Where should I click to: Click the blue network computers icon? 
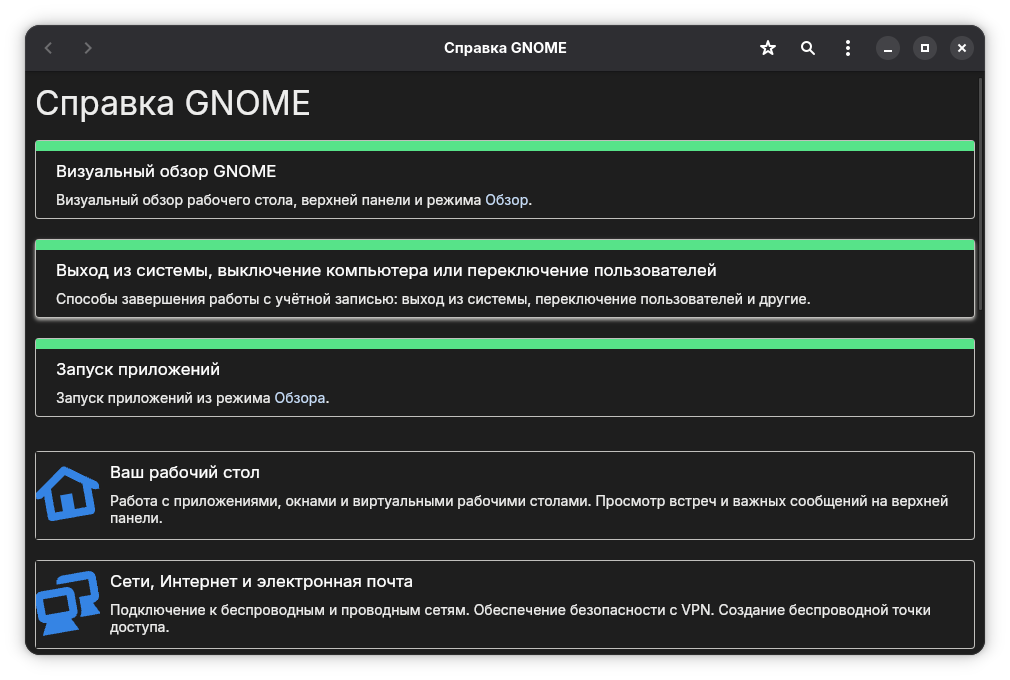point(68,603)
